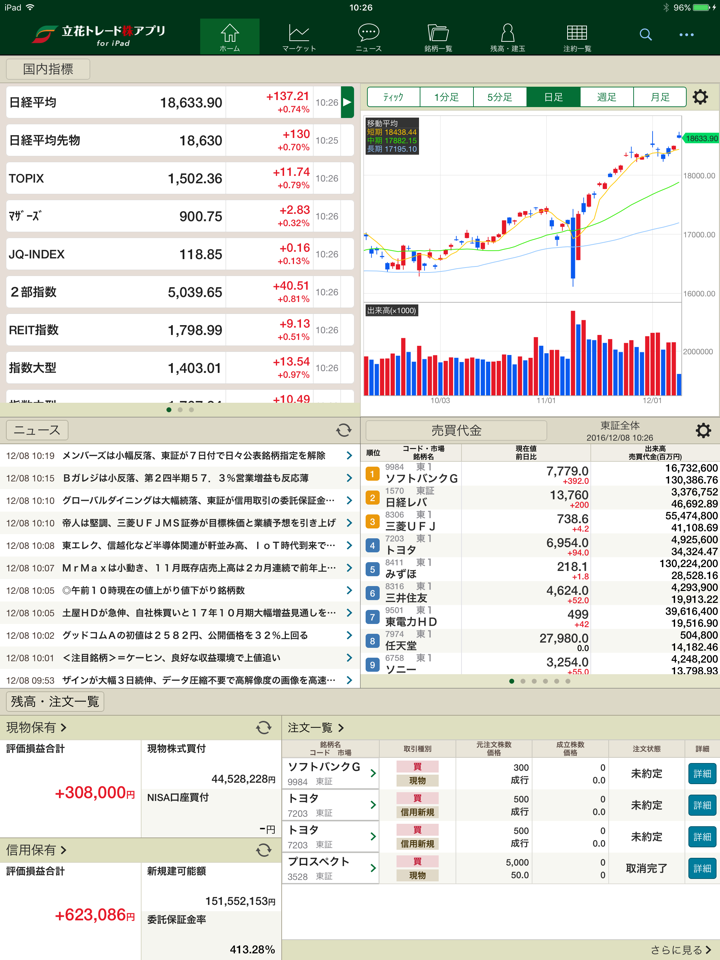The height and width of the screenshot is (960, 720).
Task: Select the 日足 daily chart tab
Action: (553, 97)
